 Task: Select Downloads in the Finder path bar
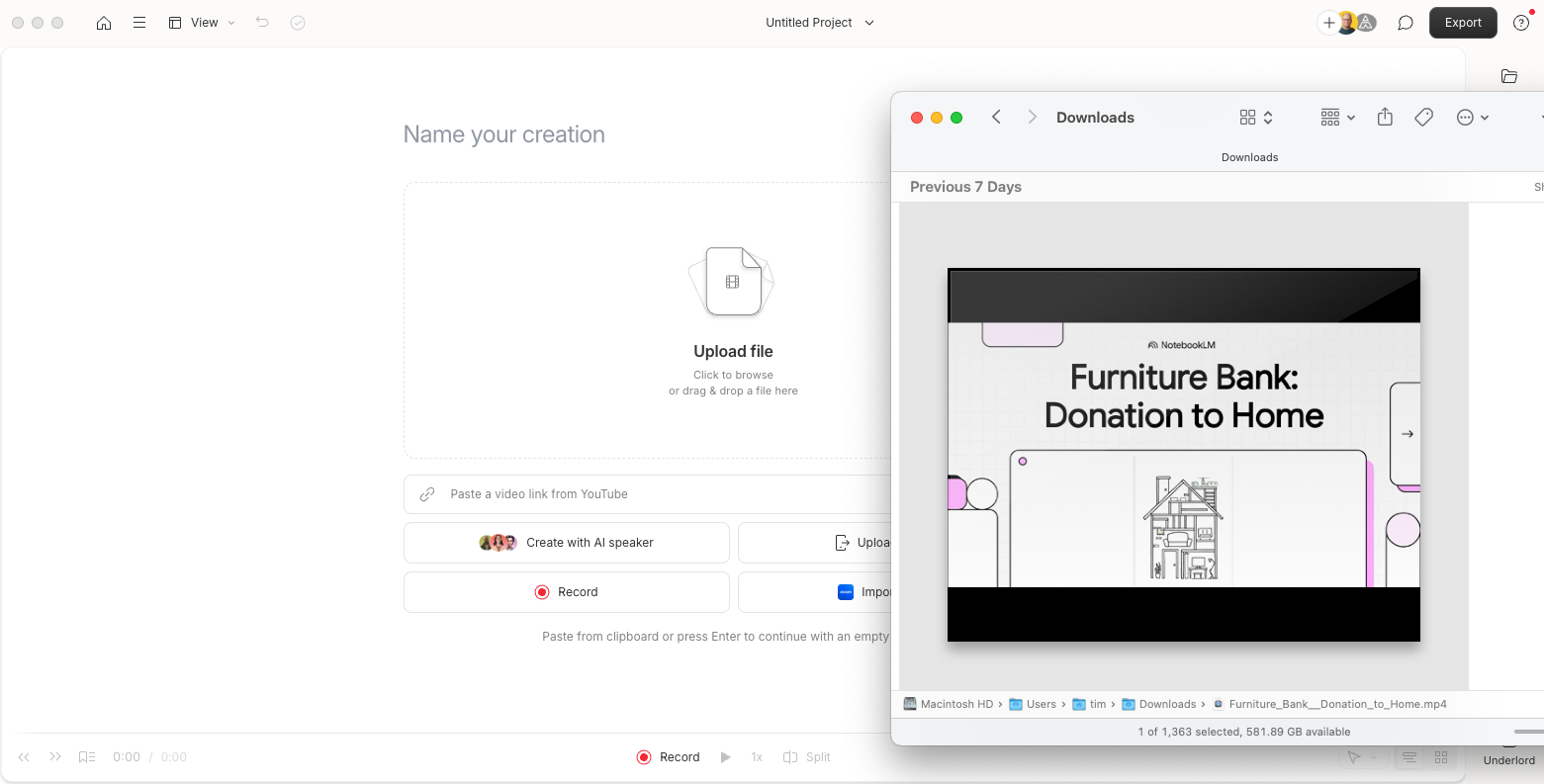coord(1166,704)
